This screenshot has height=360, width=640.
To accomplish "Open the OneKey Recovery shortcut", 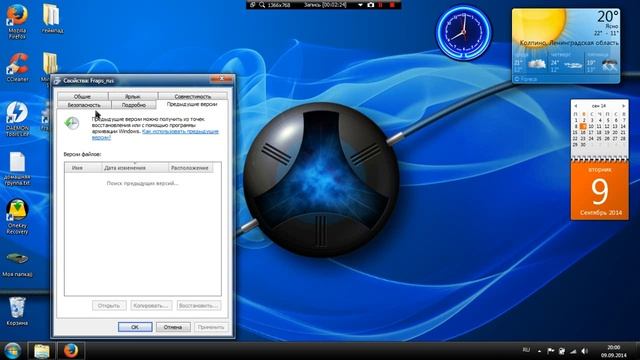I will tap(17, 216).
